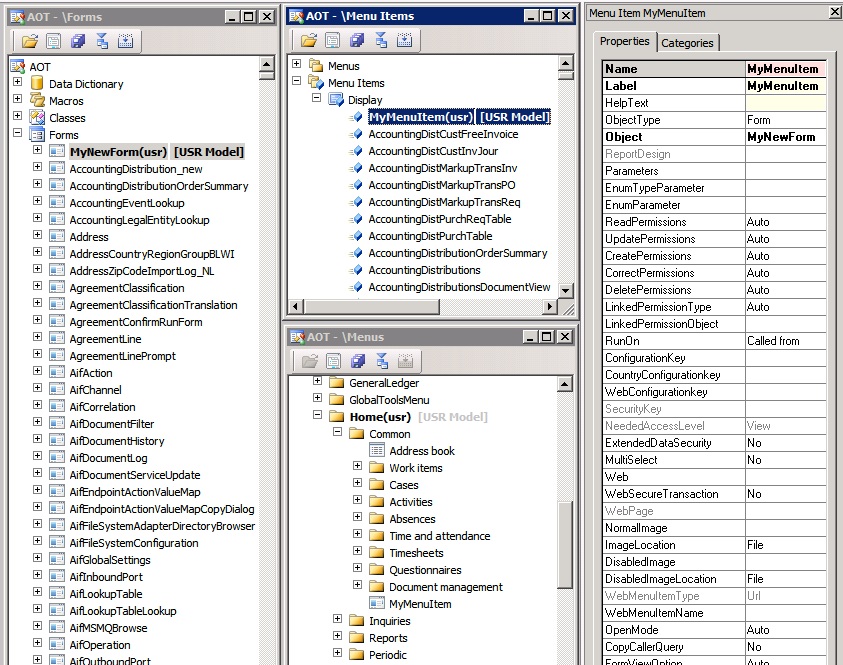Viewport: 843px width, 665px height.
Task: Click the Properties icon in Forms window toolbar
Action: click(x=54, y=41)
